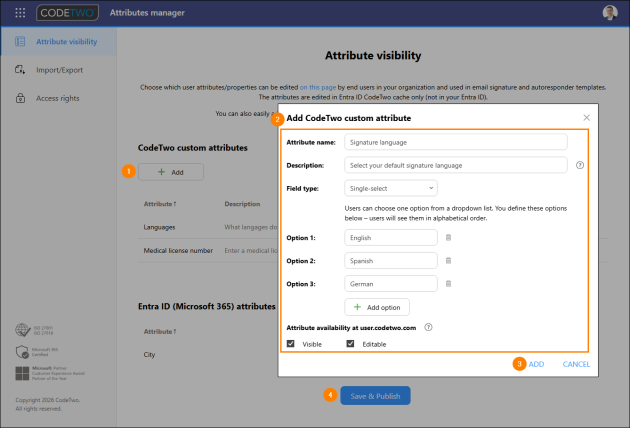Uncheck the Visible checkbox
The height and width of the screenshot is (428, 630).
click(290, 344)
